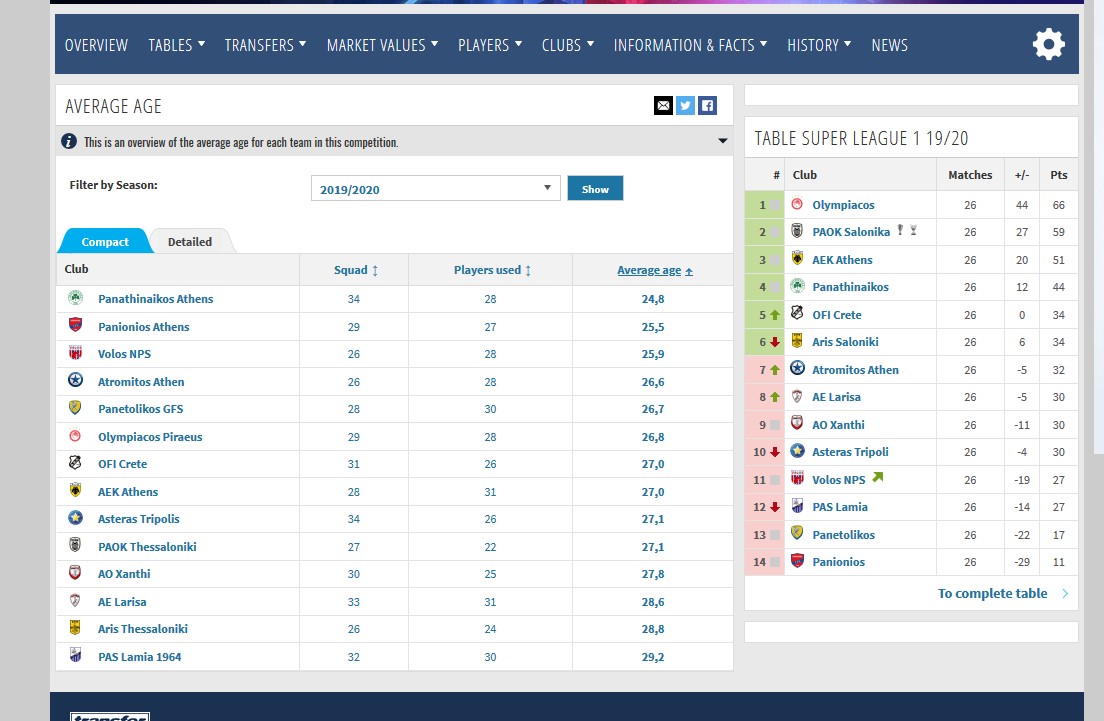Open the Tables dropdown menu

(x=177, y=45)
